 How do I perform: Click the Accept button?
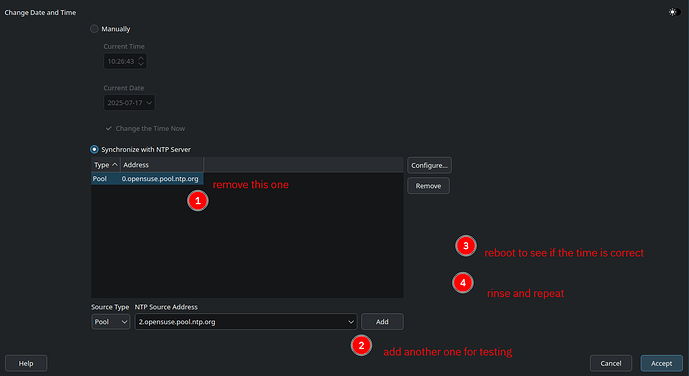tap(661, 363)
